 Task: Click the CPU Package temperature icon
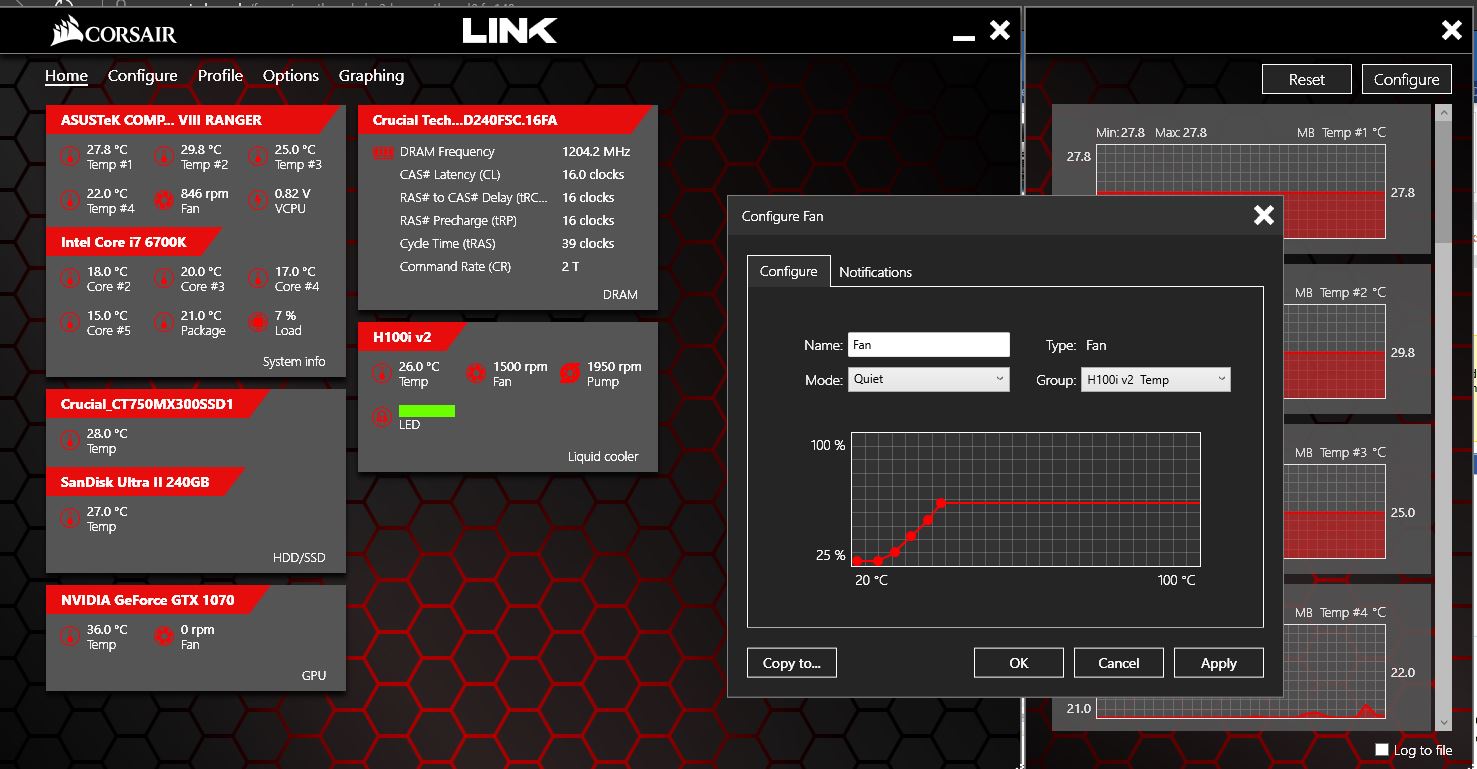164,322
